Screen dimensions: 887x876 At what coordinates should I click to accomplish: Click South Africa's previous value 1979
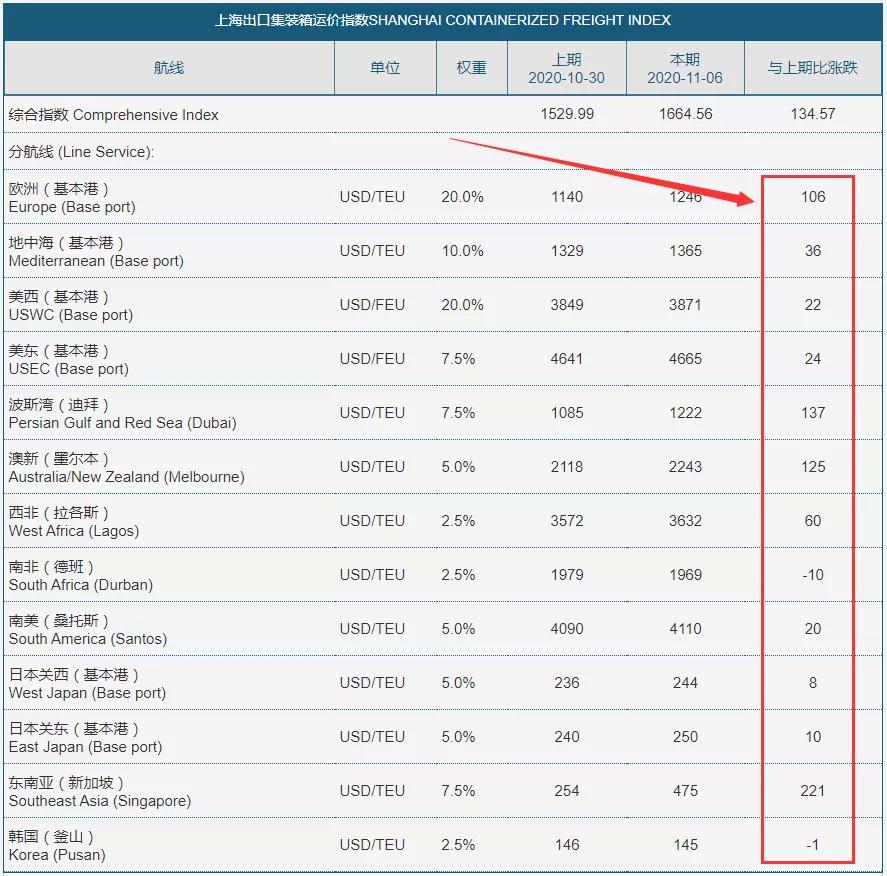tap(567, 575)
